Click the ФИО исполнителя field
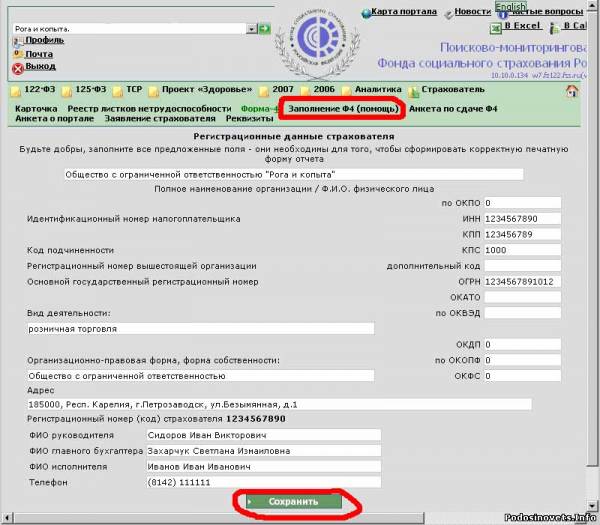 264,467
